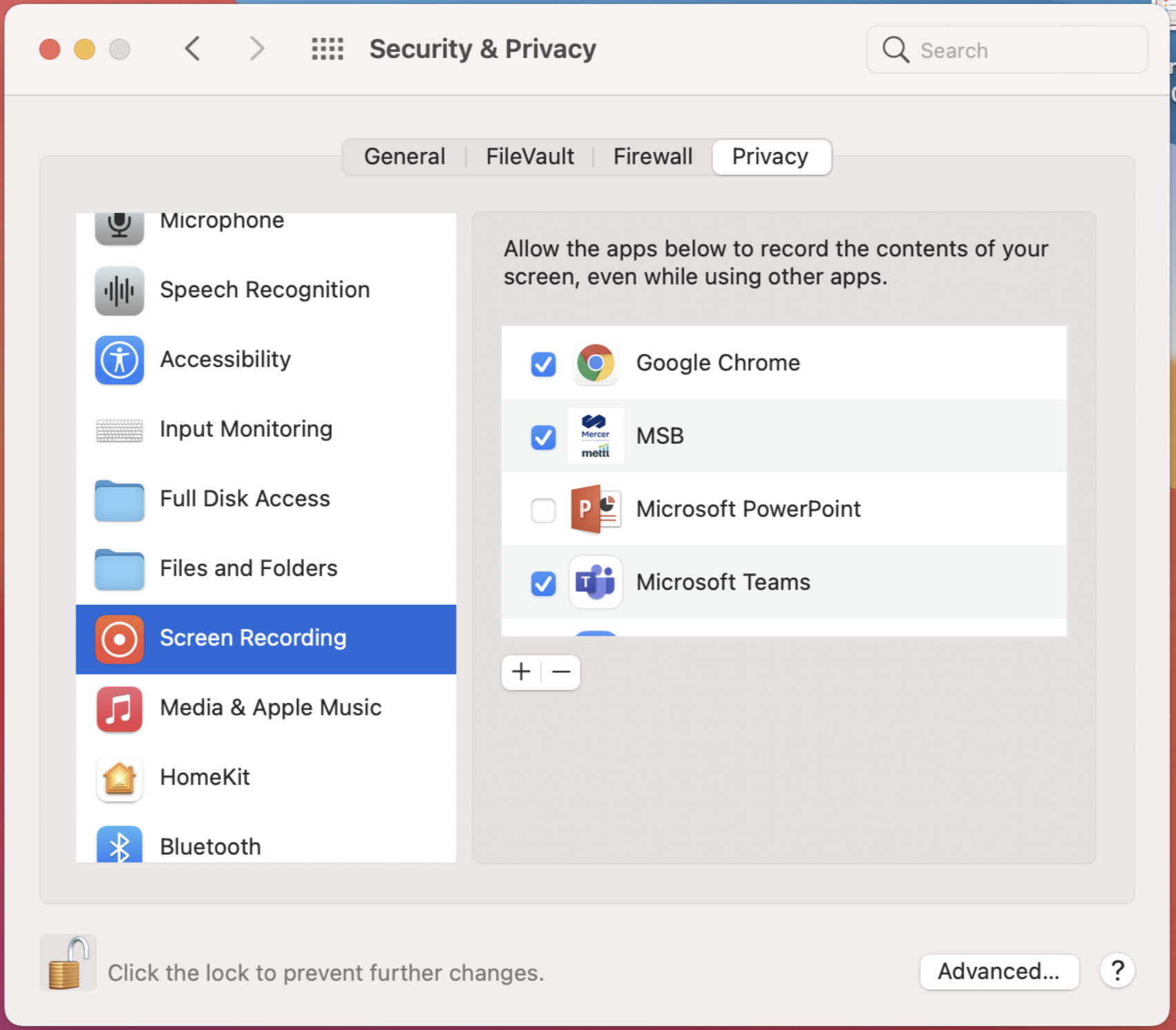
Task: Click the lock icon to prevent changes
Action: click(68, 963)
